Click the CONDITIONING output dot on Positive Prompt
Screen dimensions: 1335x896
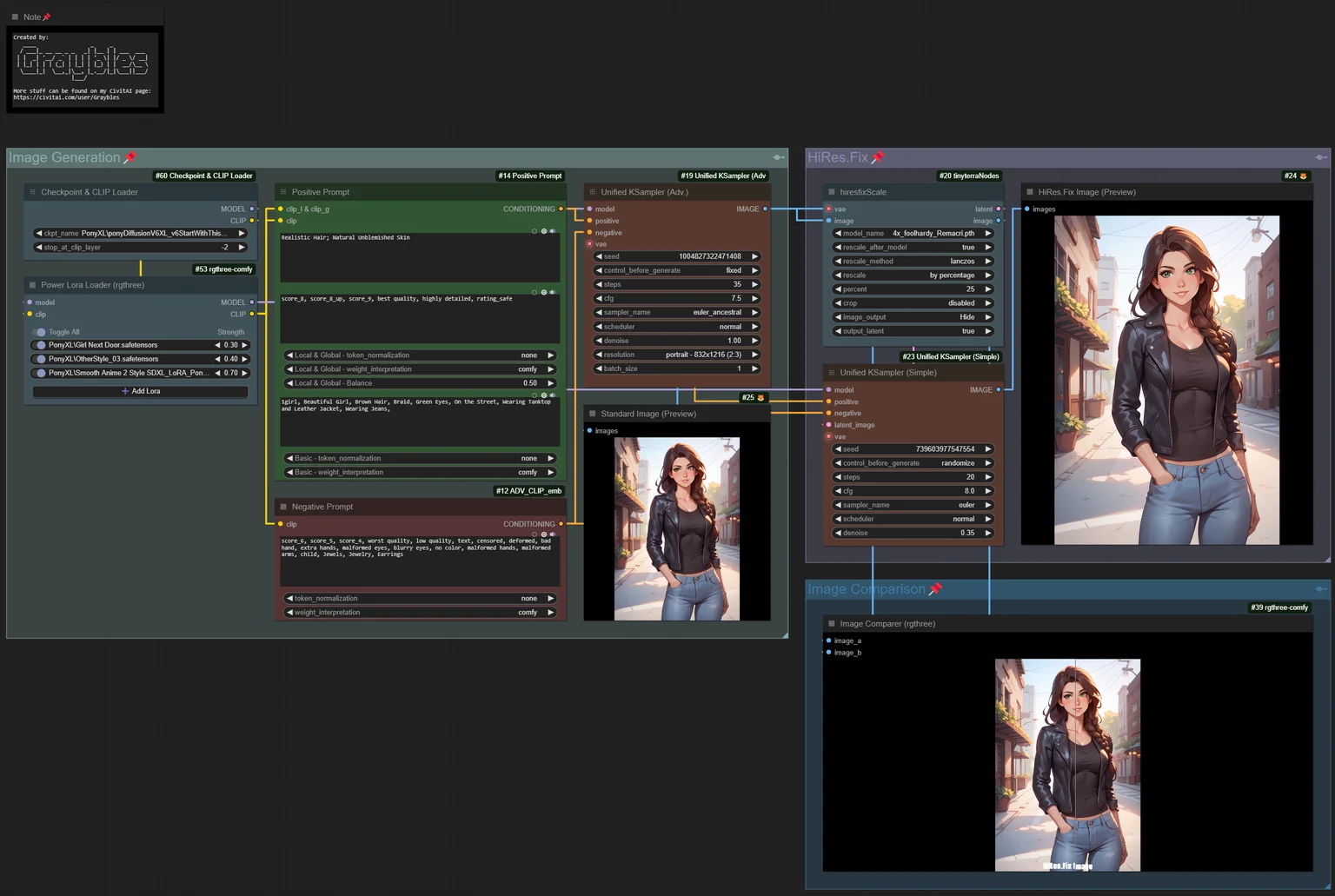[x=561, y=209]
